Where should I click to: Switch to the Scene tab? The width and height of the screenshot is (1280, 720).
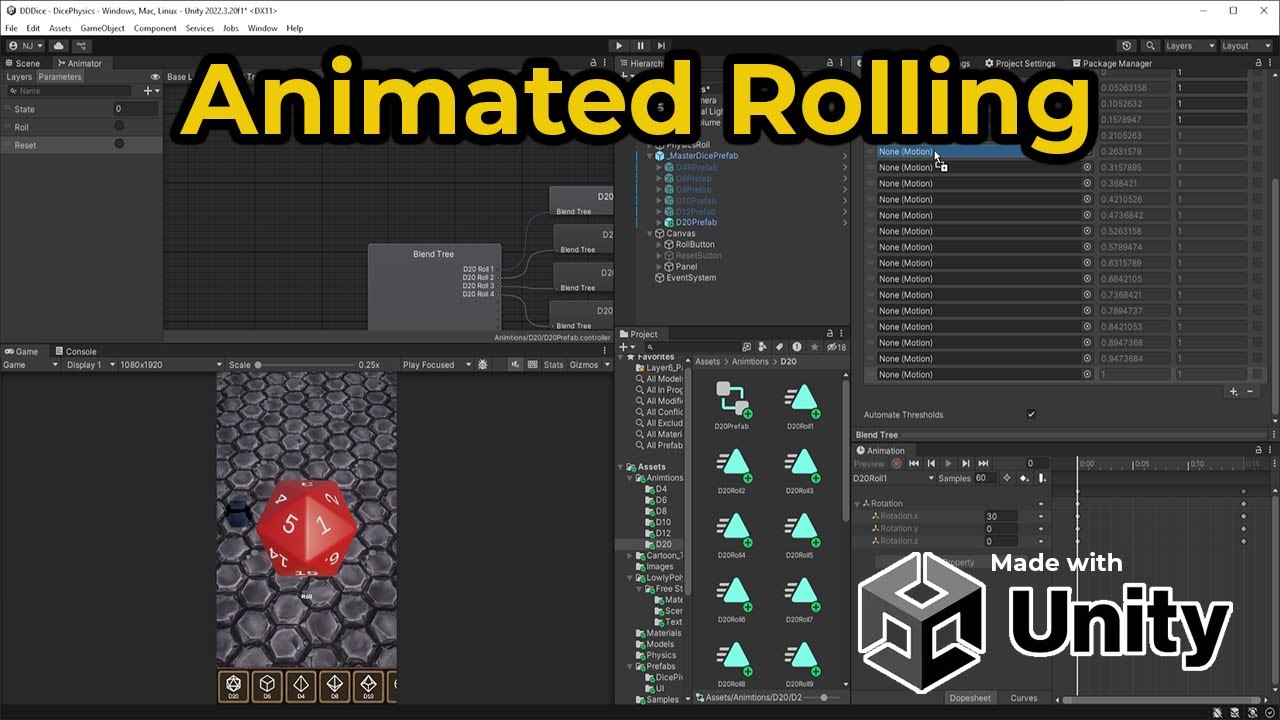click(x=22, y=63)
